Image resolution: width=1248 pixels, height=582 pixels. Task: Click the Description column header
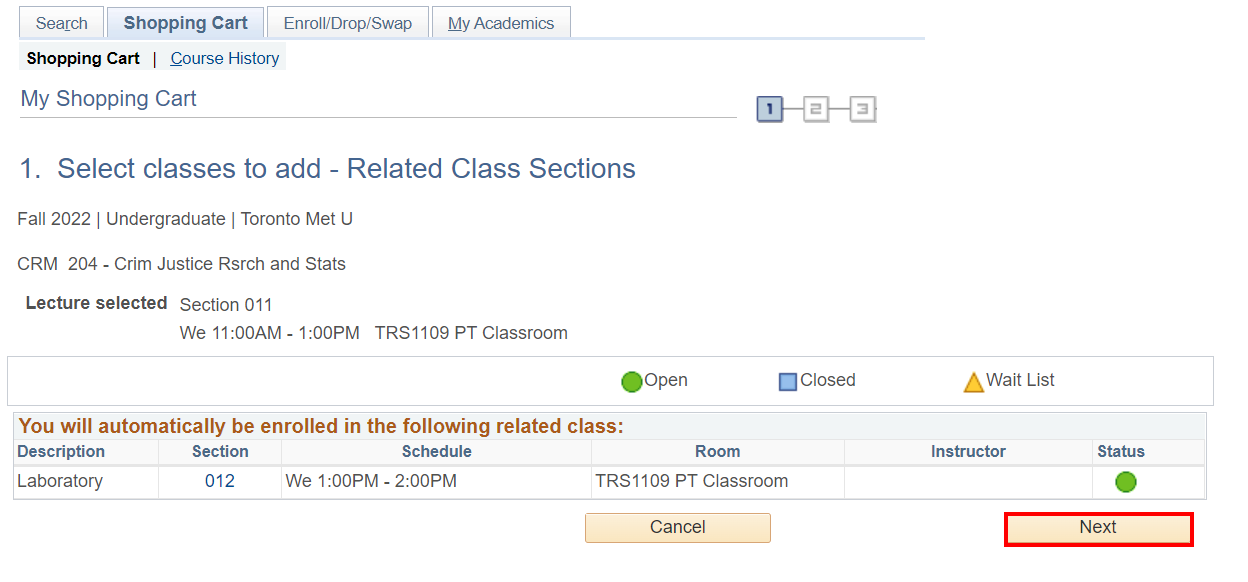coord(61,452)
